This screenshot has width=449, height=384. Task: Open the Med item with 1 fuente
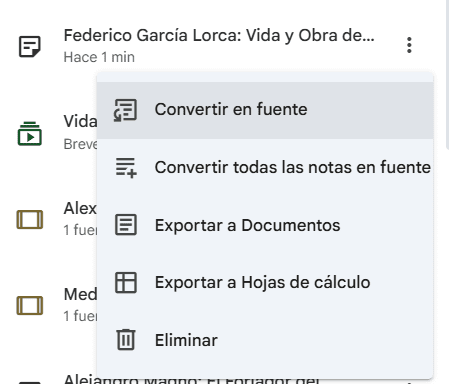pos(80,304)
